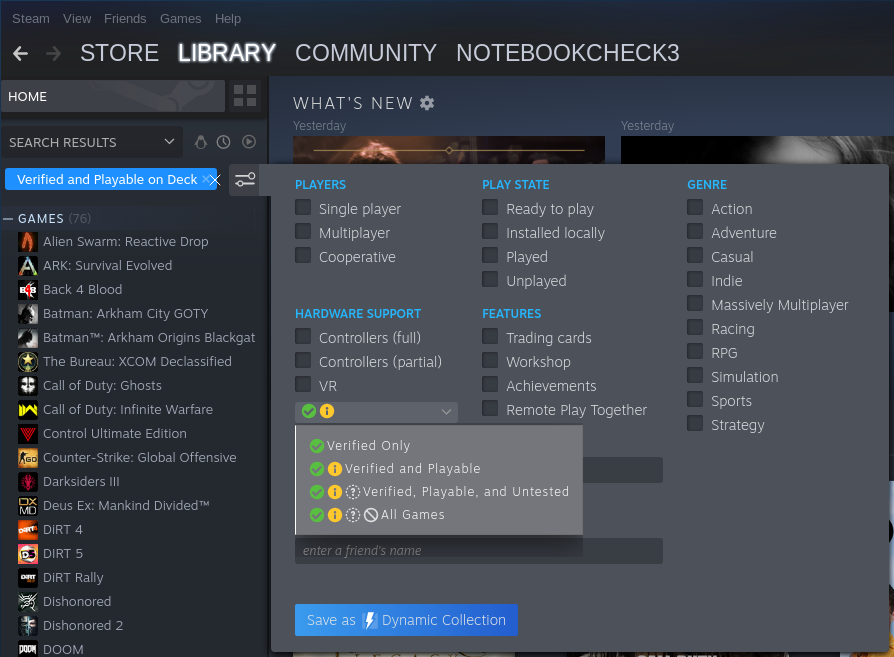Click the DiRT 4 icon
This screenshot has height=657, width=894.
tap(28, 530)
